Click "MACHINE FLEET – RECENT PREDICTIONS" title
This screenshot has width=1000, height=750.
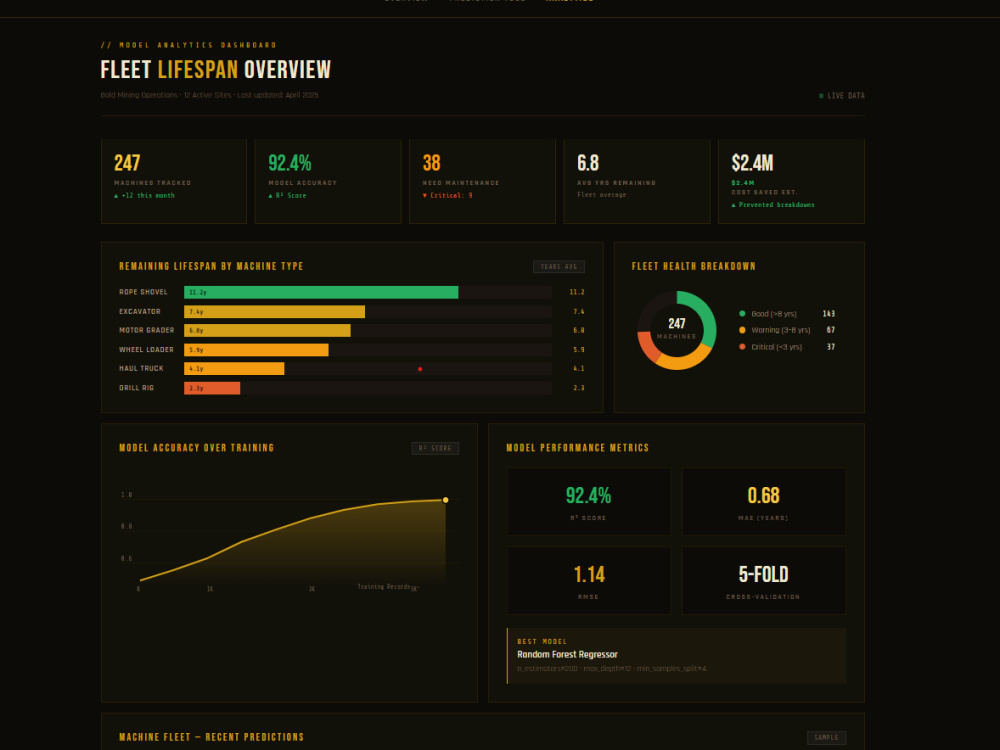click(211, 737)
